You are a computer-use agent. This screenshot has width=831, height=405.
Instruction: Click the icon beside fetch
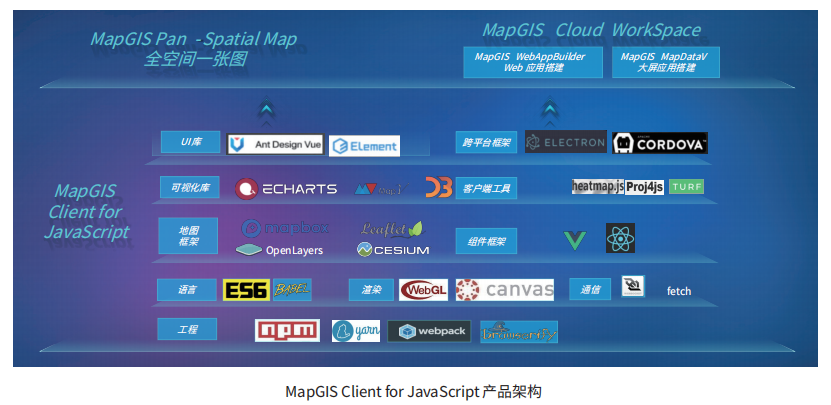[x=633, y=287]
